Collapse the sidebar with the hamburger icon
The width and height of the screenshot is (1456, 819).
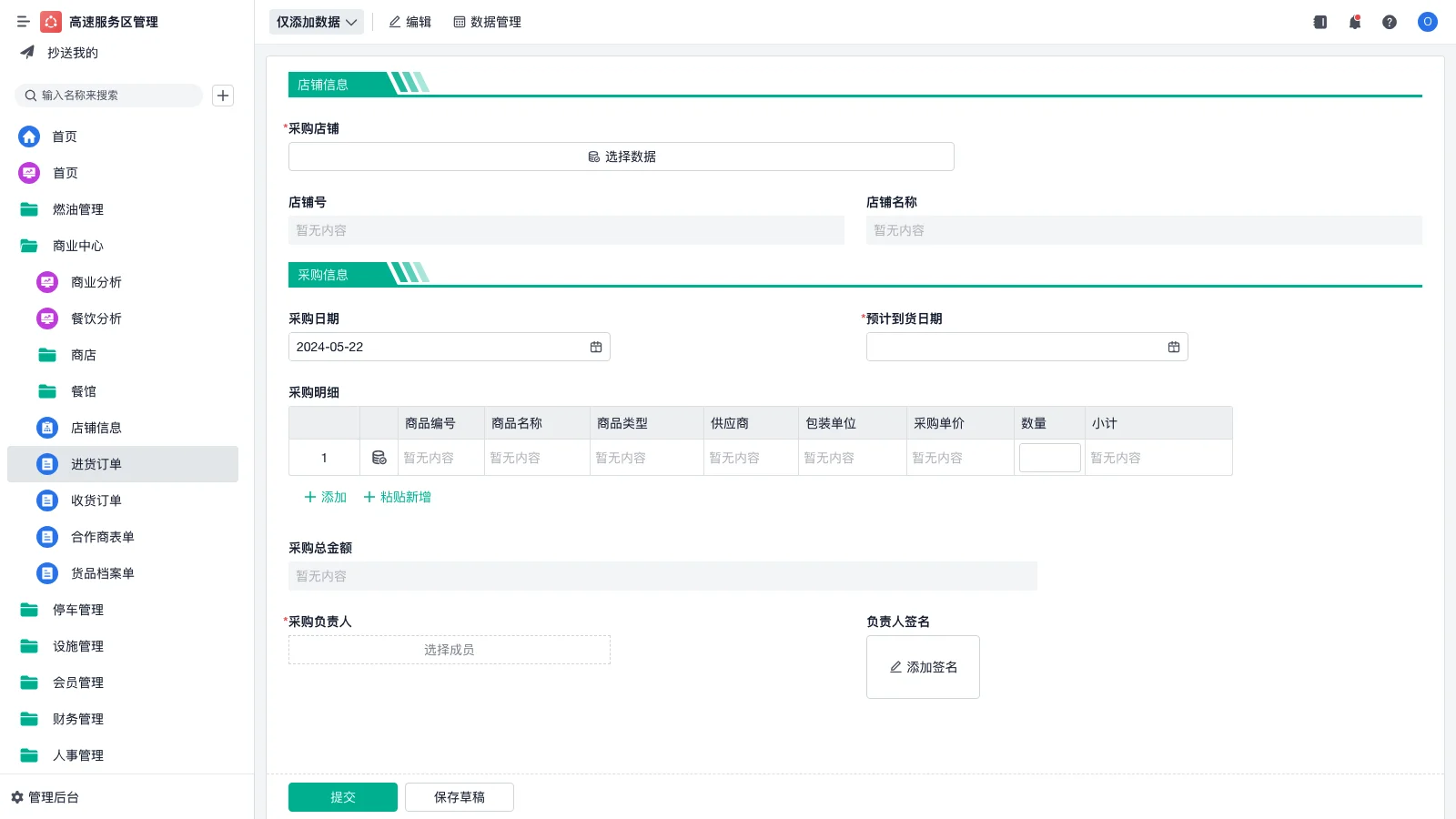click(24, 22)
